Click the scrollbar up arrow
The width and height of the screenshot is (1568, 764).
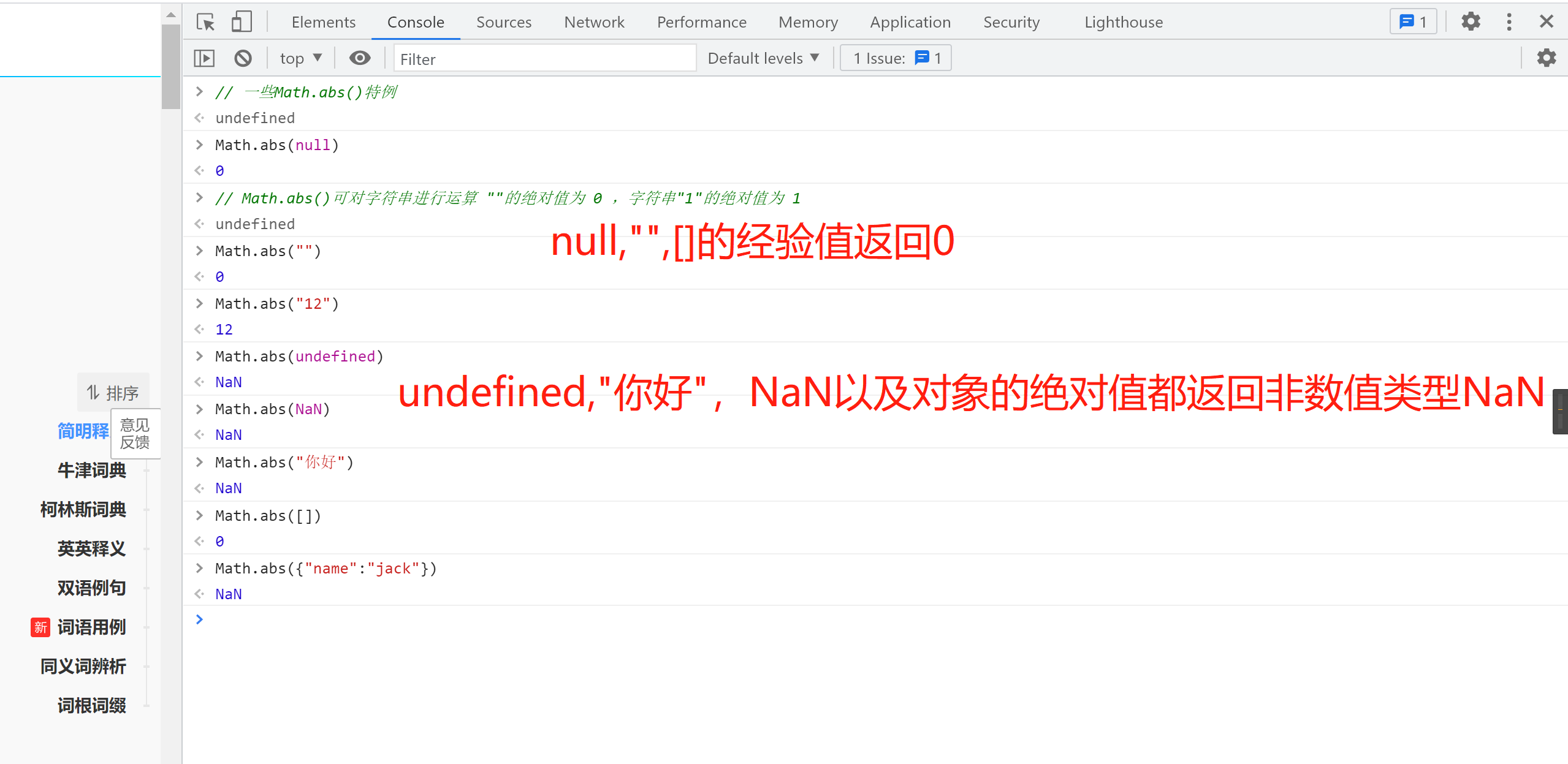point(171,15)
